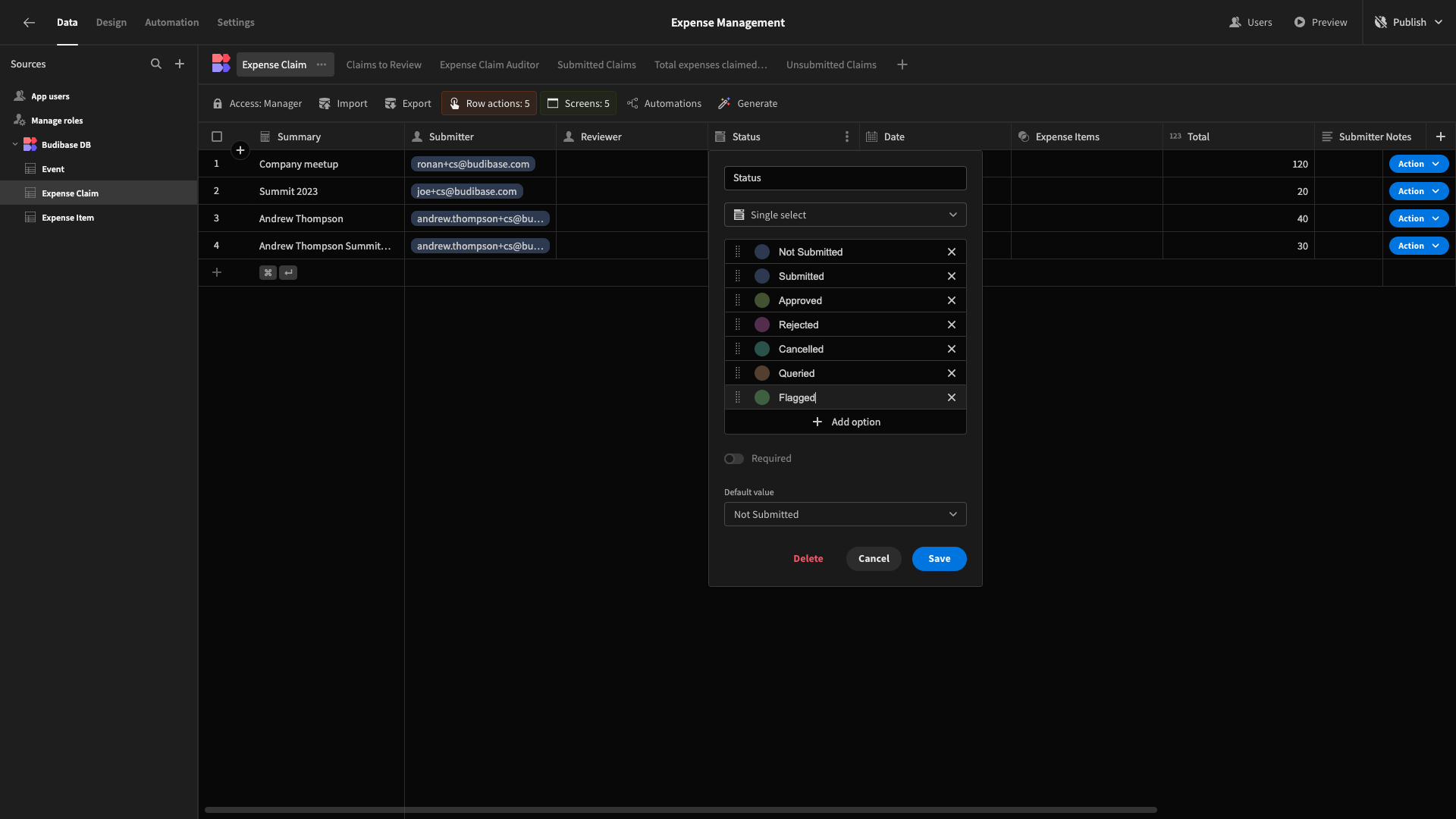
Task: Click the Generate magic wand button
Action: point(748,103)
